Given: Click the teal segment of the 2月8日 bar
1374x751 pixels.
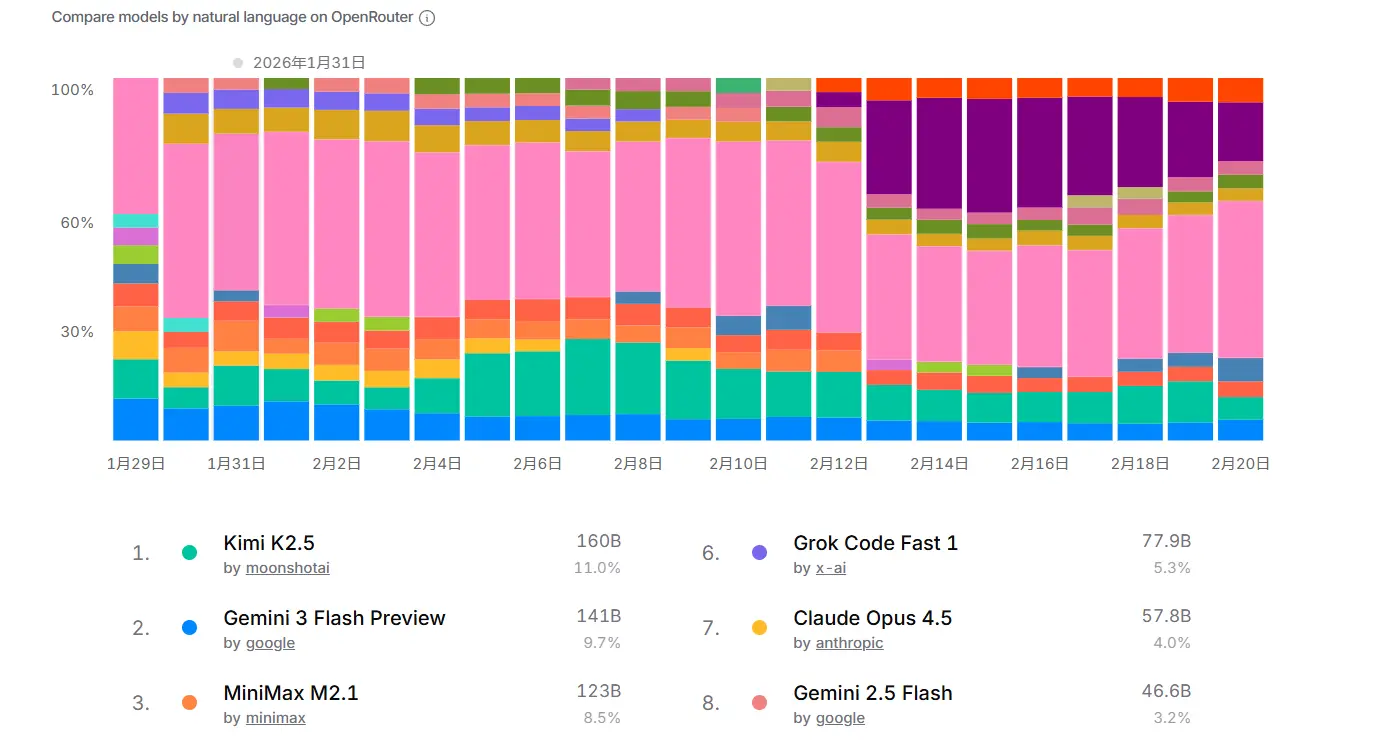Looking at the screenshot, I should coord(638,378).
